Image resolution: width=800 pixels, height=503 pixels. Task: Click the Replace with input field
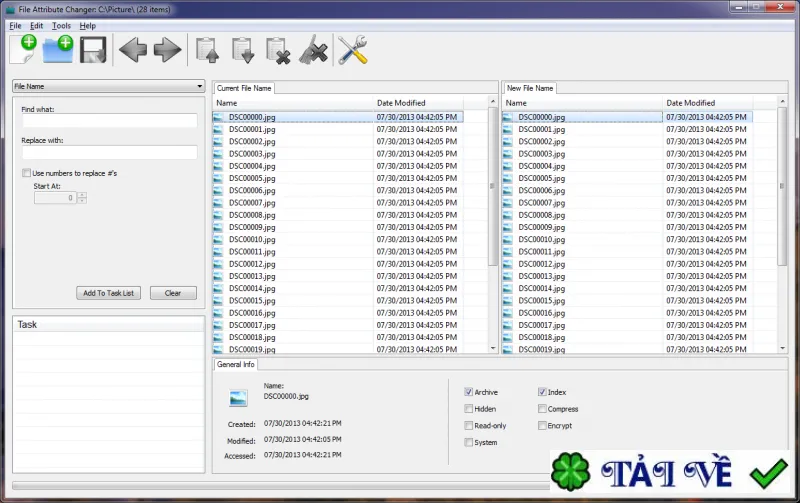pos(110,152)
